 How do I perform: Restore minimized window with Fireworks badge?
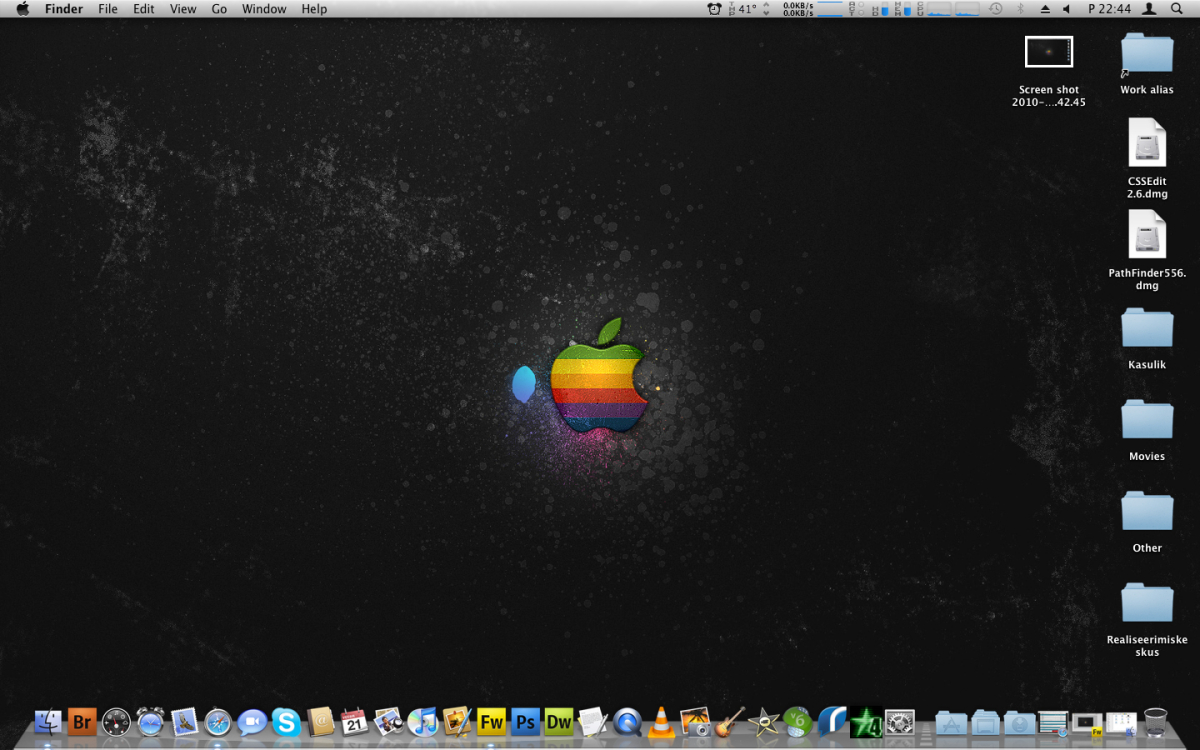(x=1087, y=723)
